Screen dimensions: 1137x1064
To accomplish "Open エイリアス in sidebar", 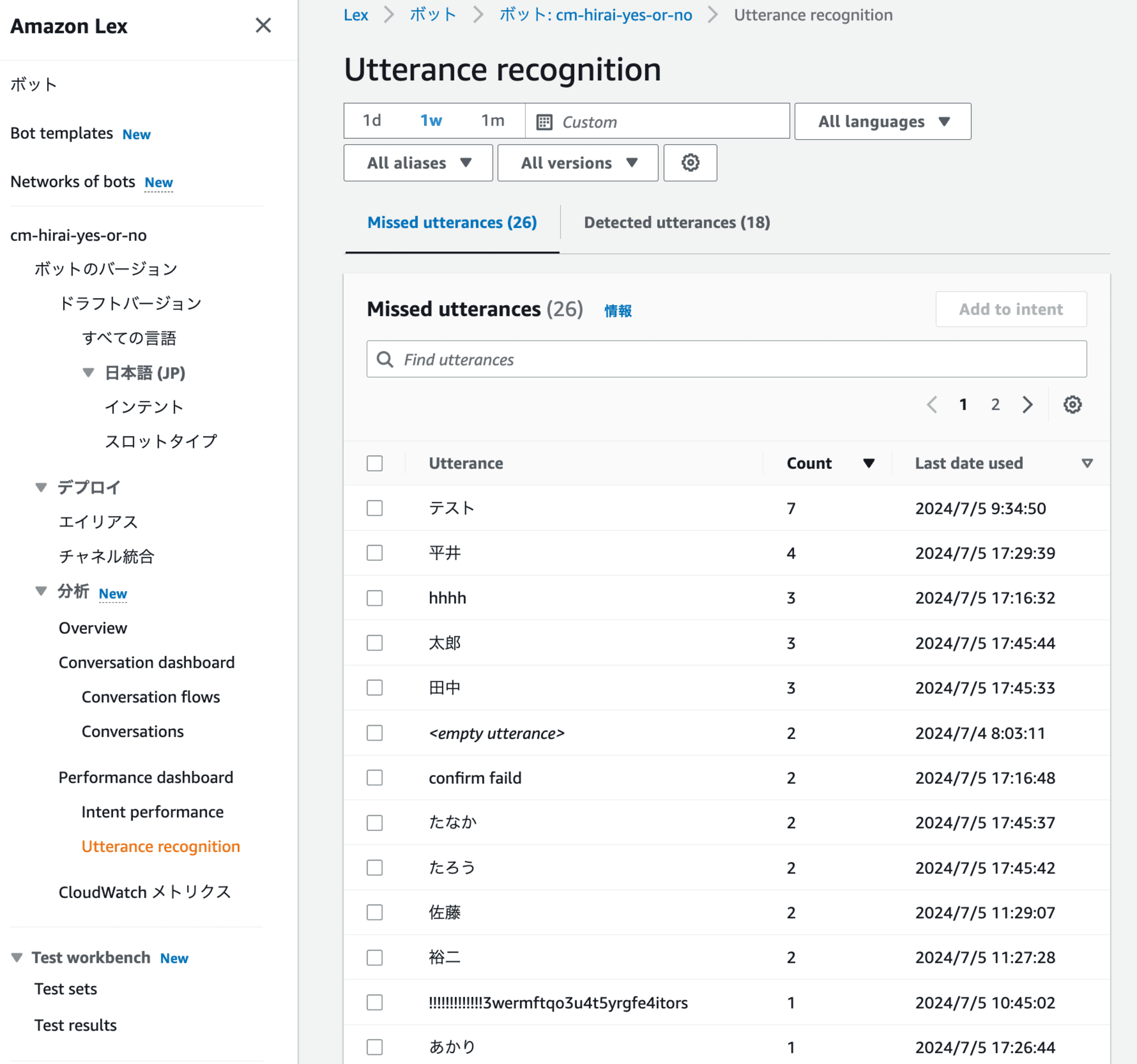I will click(98, 522).
